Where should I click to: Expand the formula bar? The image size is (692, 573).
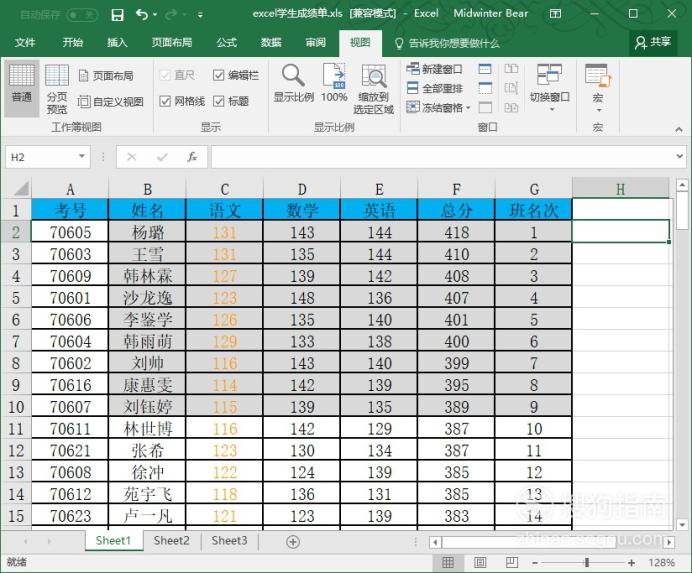680,156
